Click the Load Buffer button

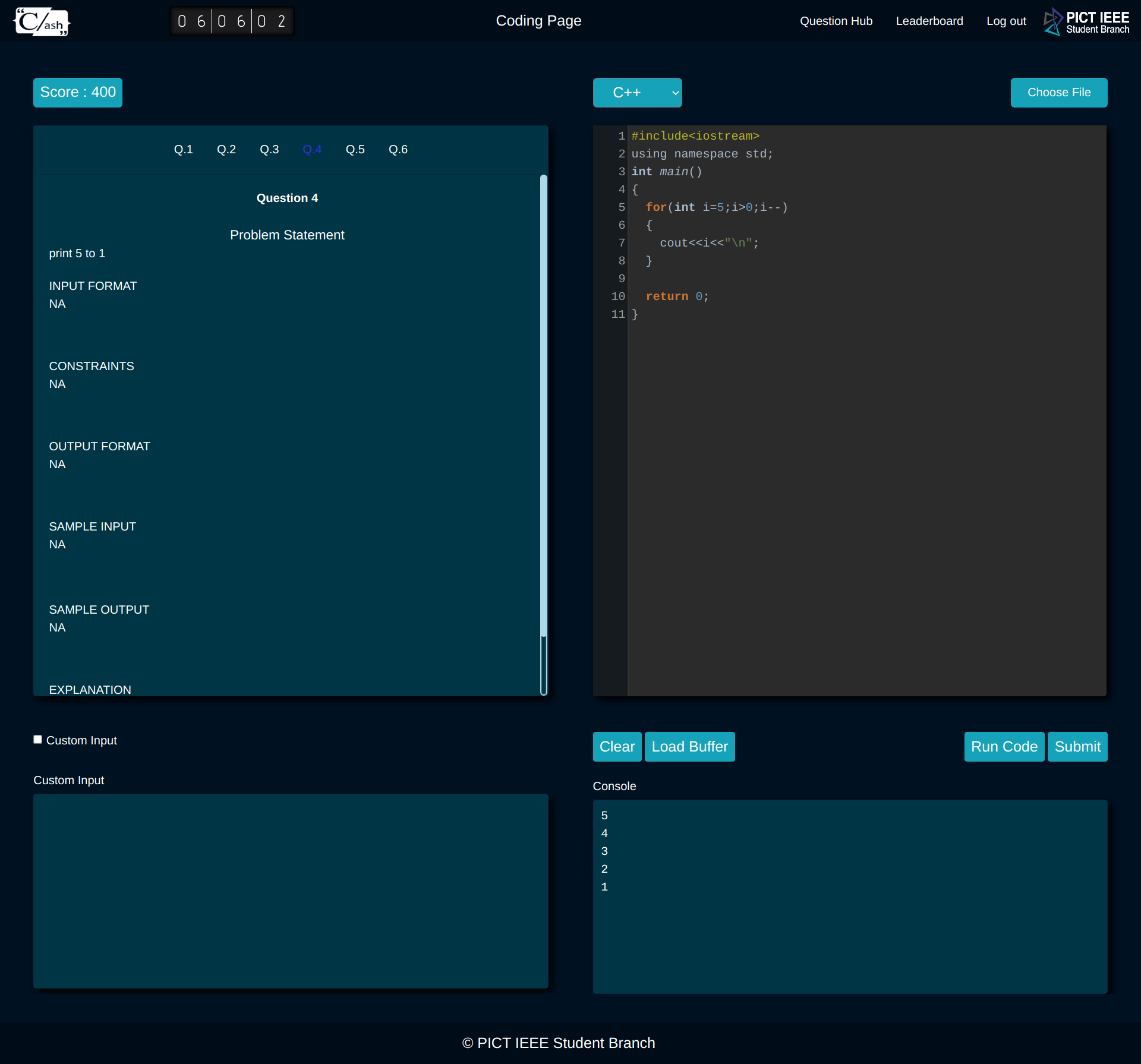pyautogui.click(x=689, y=747)
